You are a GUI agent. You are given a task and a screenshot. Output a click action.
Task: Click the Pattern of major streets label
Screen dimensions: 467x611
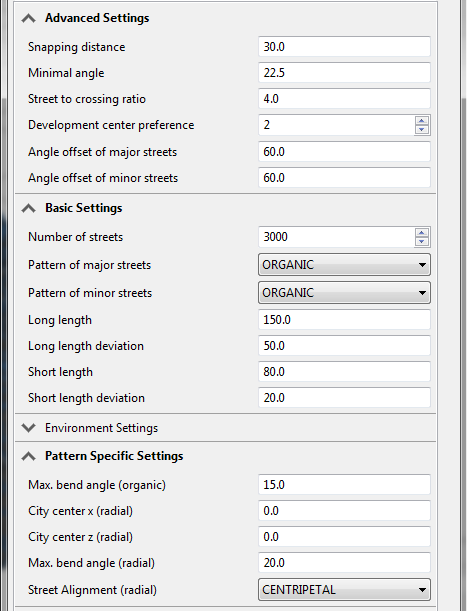point(90,265)
